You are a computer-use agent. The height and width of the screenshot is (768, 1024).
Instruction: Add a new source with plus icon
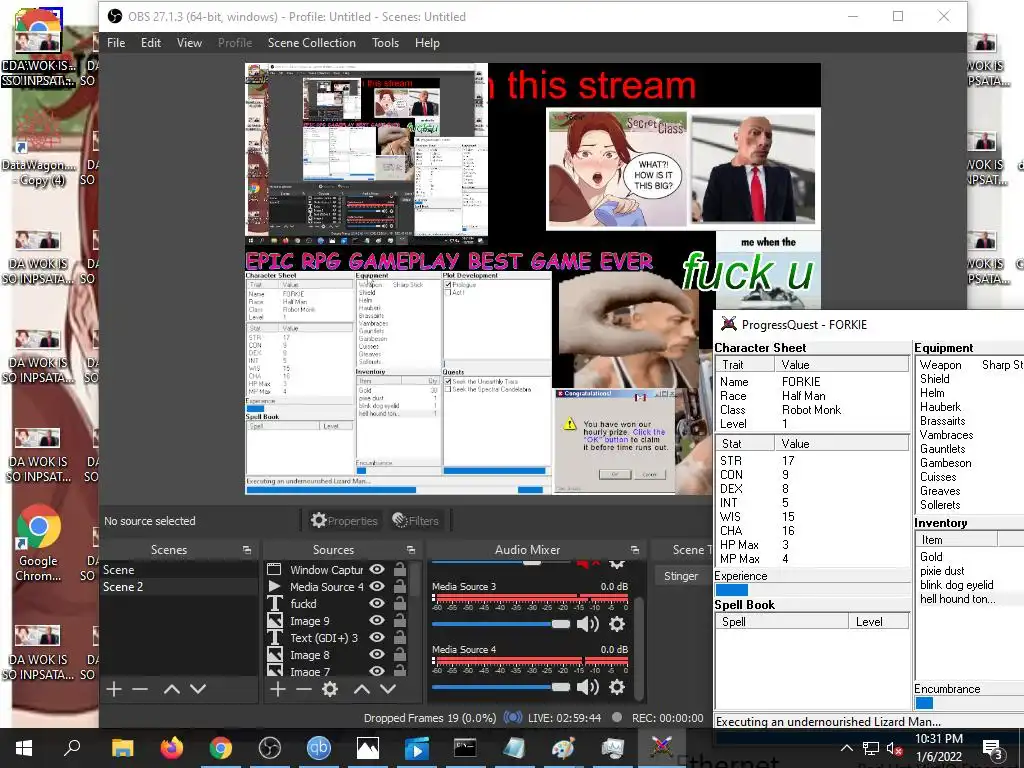point(278,689)
